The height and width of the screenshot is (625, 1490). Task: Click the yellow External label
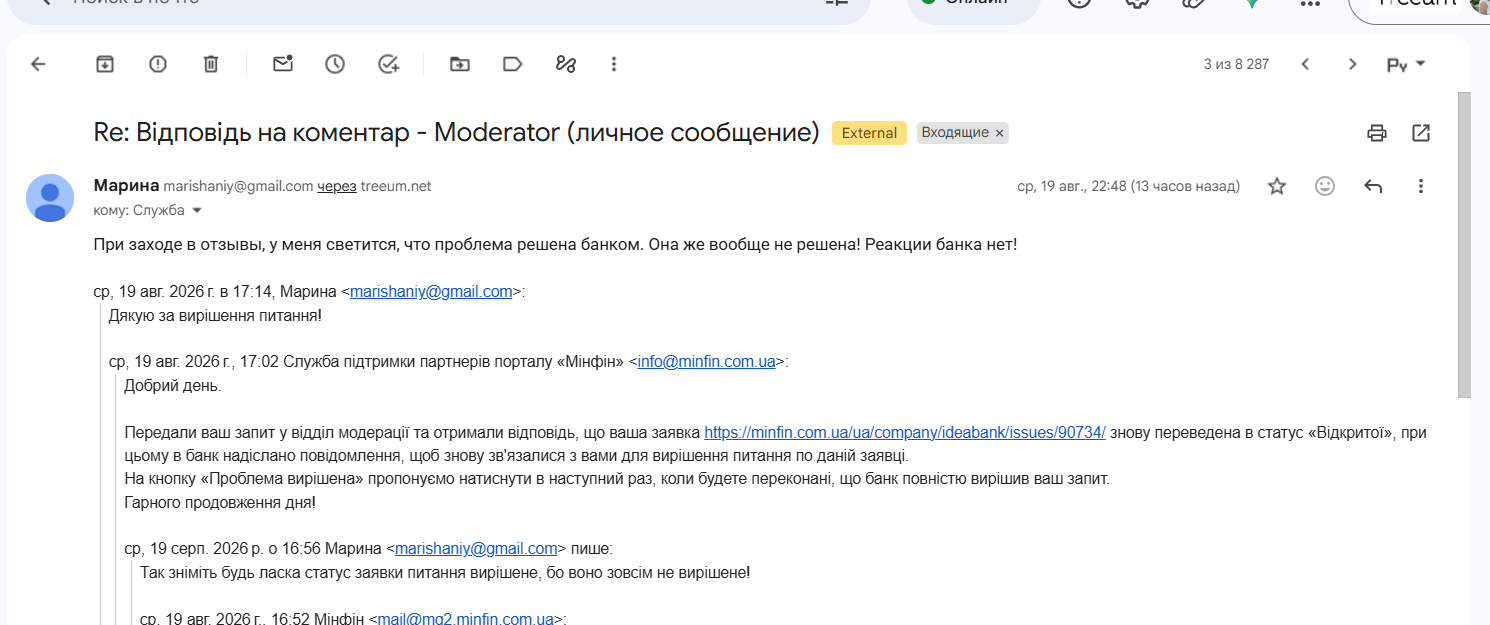click(869, 133)
